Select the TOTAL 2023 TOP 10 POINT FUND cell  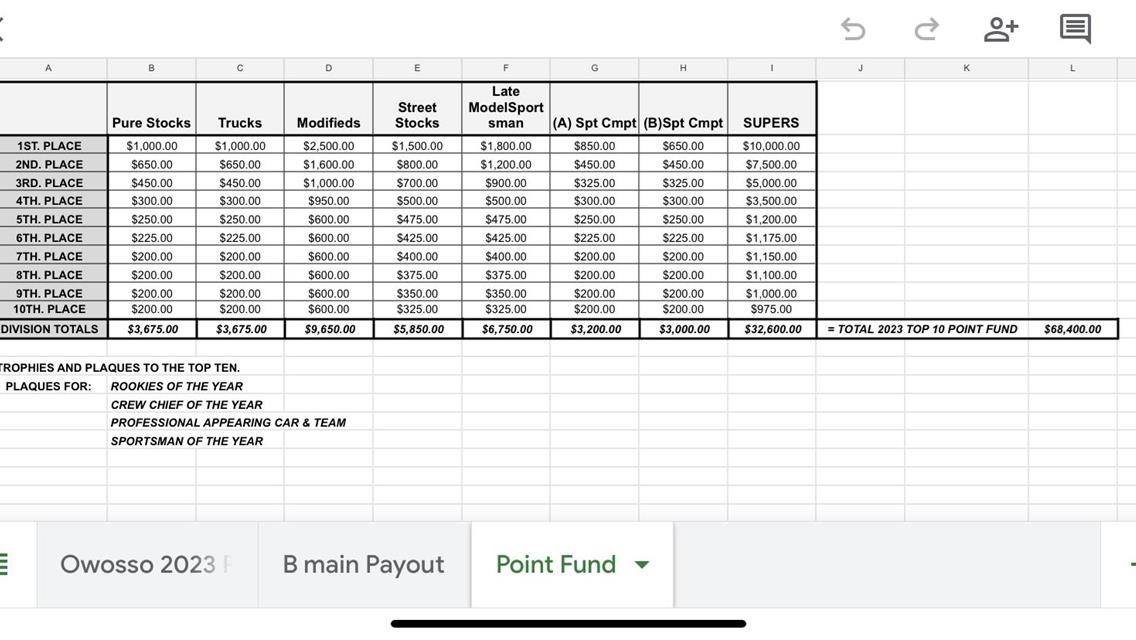click(922, 329)
